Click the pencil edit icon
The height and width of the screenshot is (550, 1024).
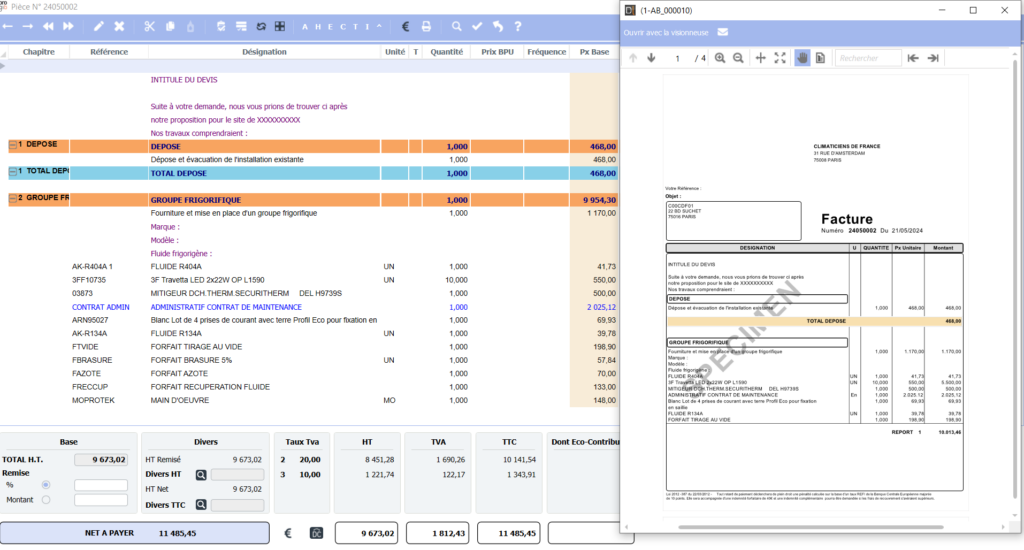(98, 26)
